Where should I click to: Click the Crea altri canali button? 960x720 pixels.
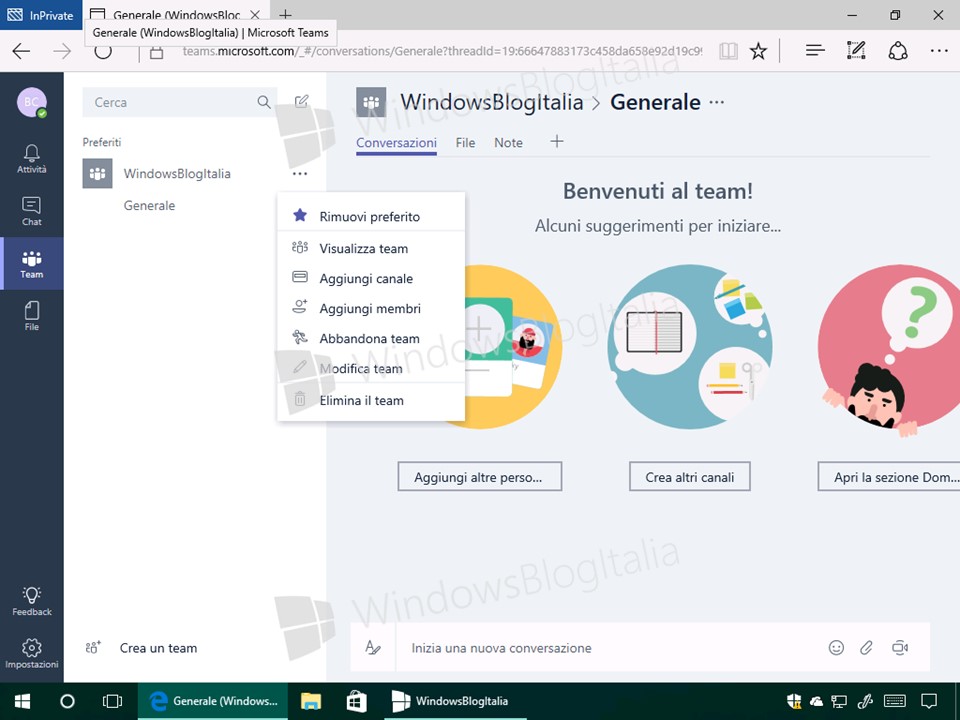click(x=689, y=476)
